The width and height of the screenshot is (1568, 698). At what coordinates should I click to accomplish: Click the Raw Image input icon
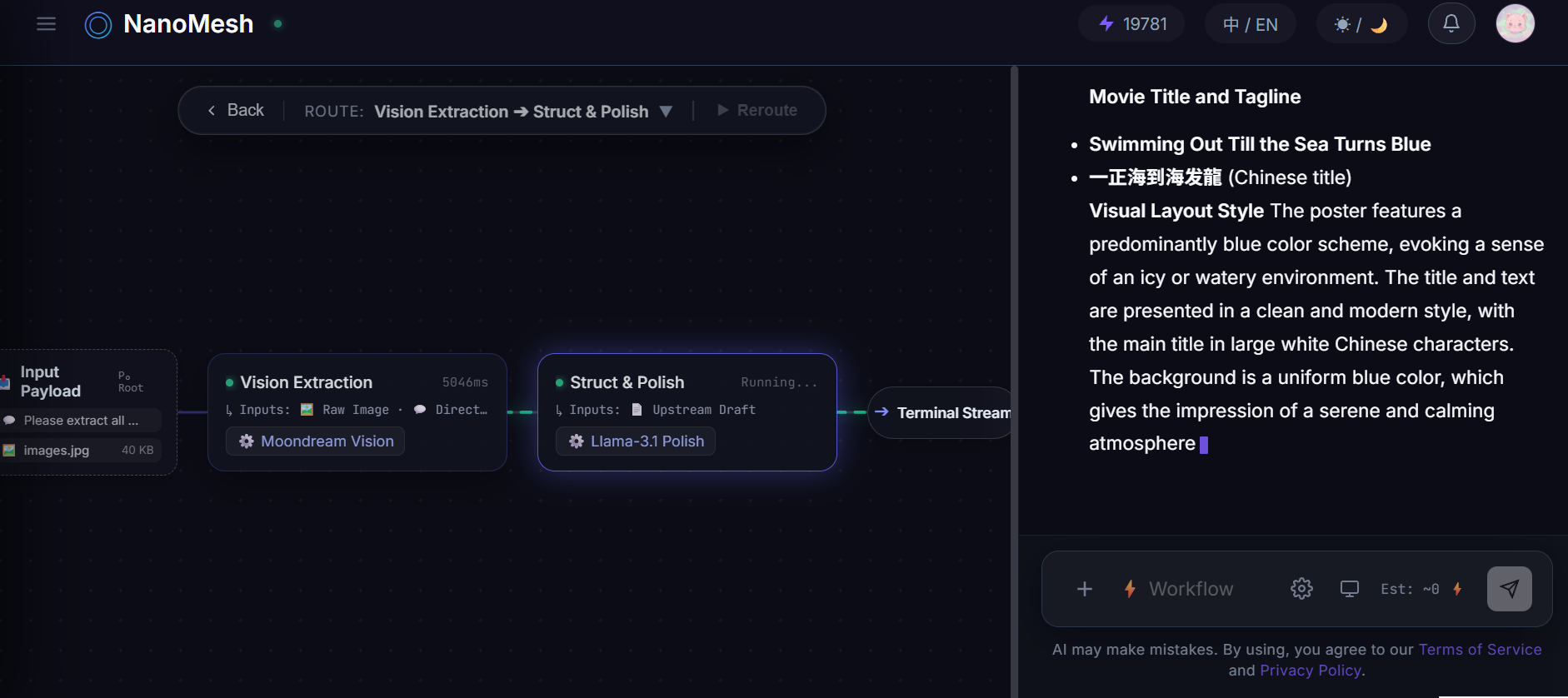(x=307, y=410)
